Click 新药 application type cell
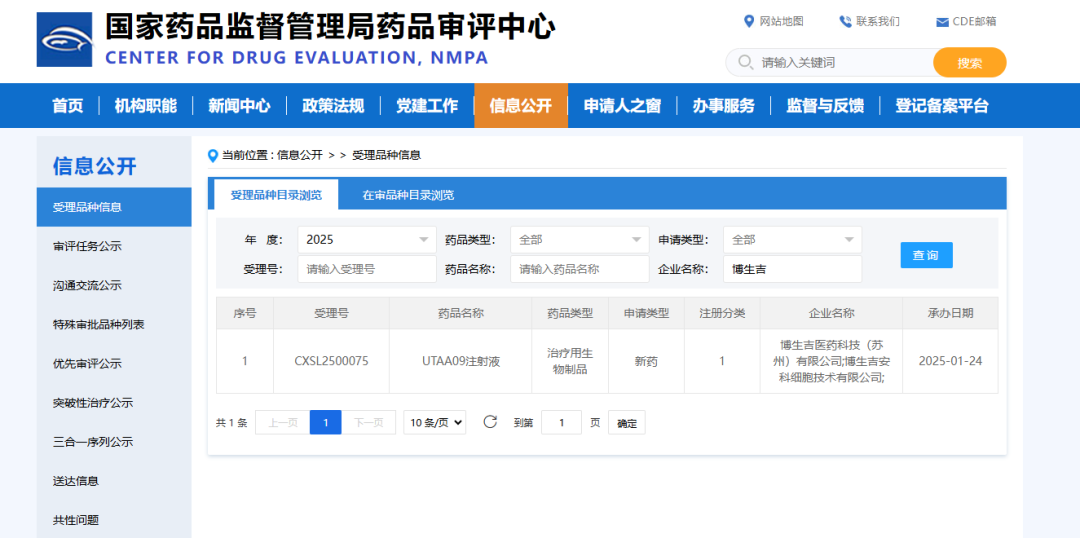This screenshot has width=1080, height=538. 647,361
